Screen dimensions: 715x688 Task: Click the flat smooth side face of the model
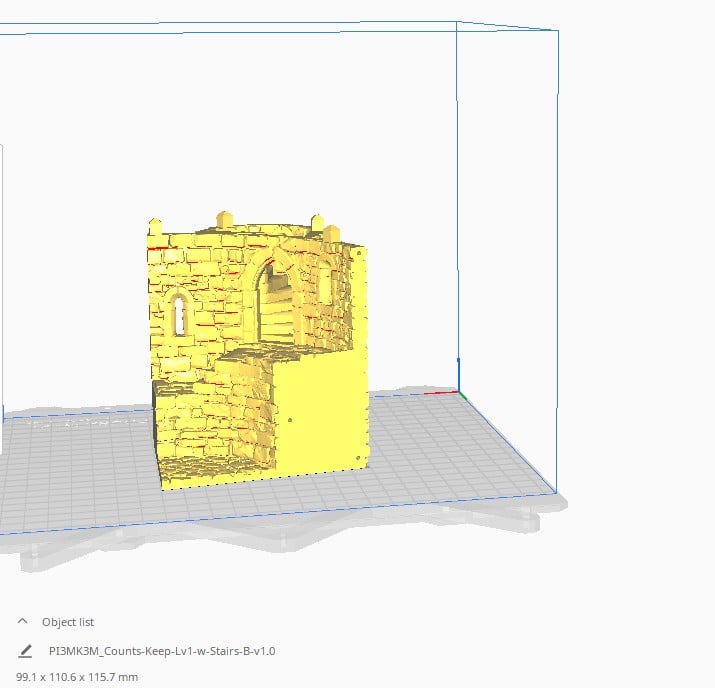(322, 415)
